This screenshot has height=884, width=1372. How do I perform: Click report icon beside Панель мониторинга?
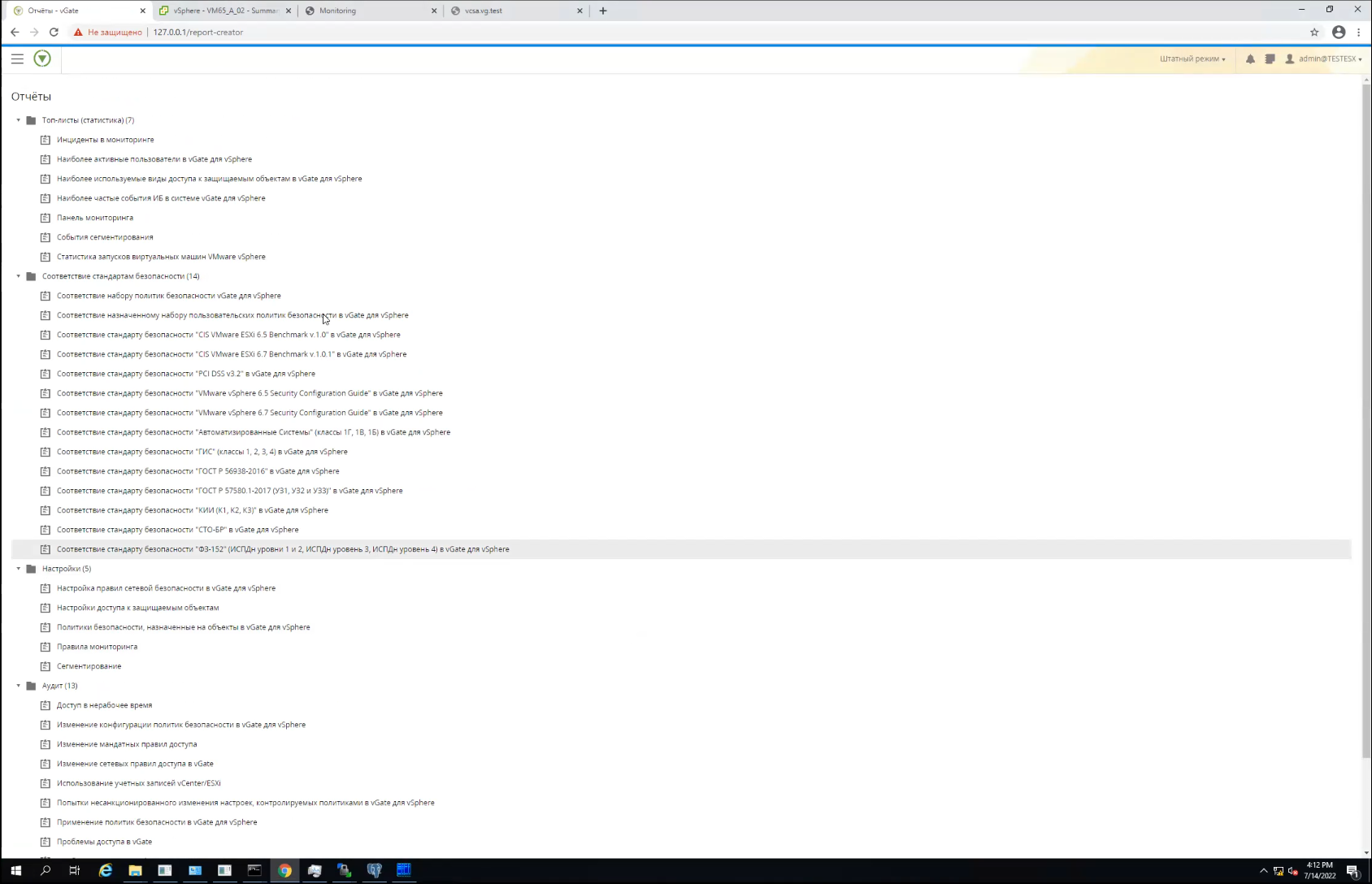tap(46, 218)
